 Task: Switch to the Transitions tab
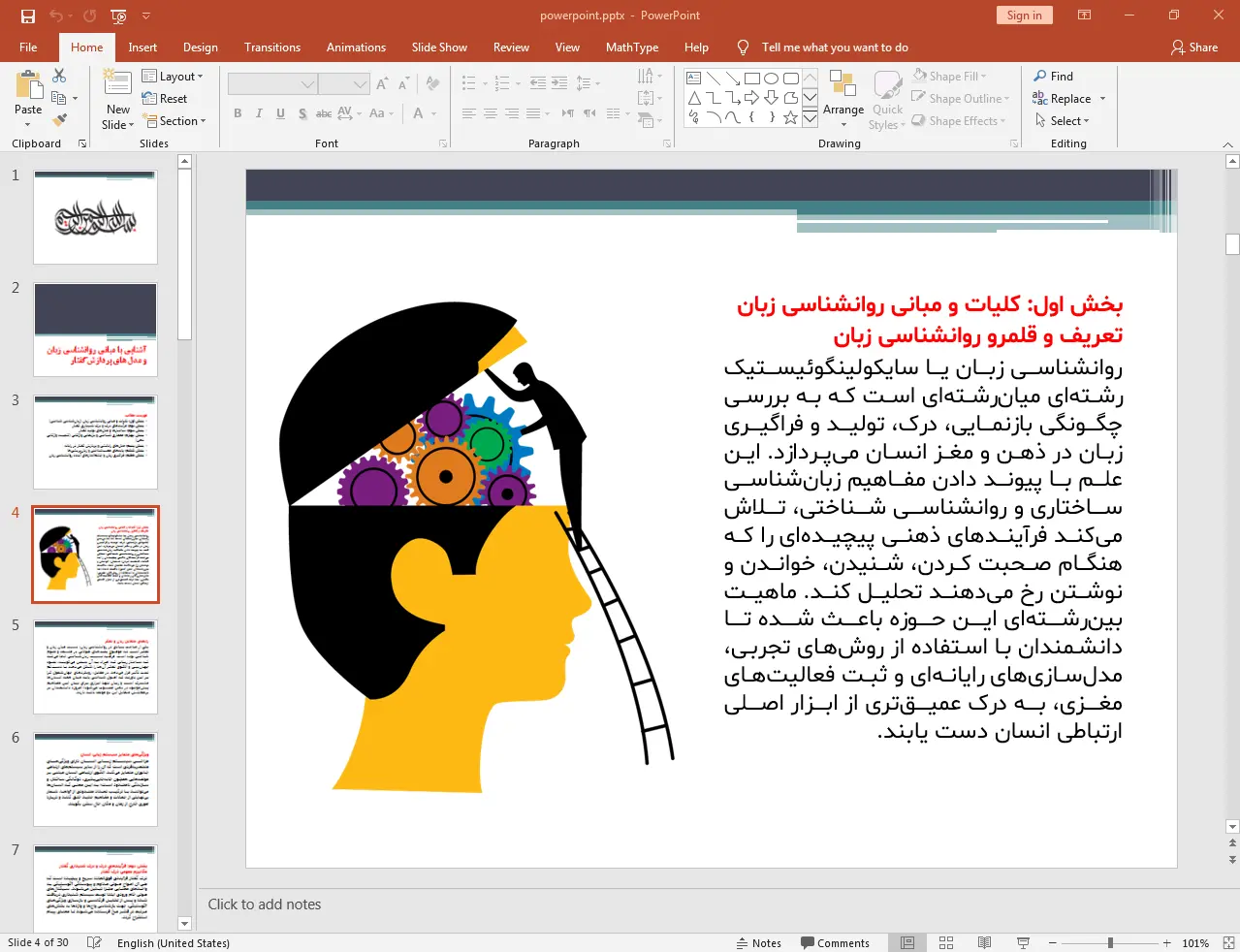click(x=272, y=47)
